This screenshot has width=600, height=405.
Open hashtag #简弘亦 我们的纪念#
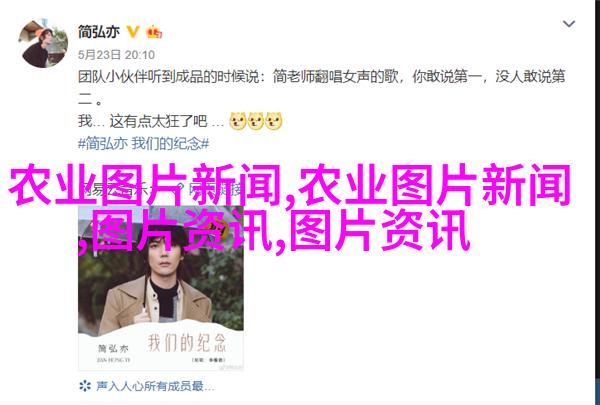(144, 144)
